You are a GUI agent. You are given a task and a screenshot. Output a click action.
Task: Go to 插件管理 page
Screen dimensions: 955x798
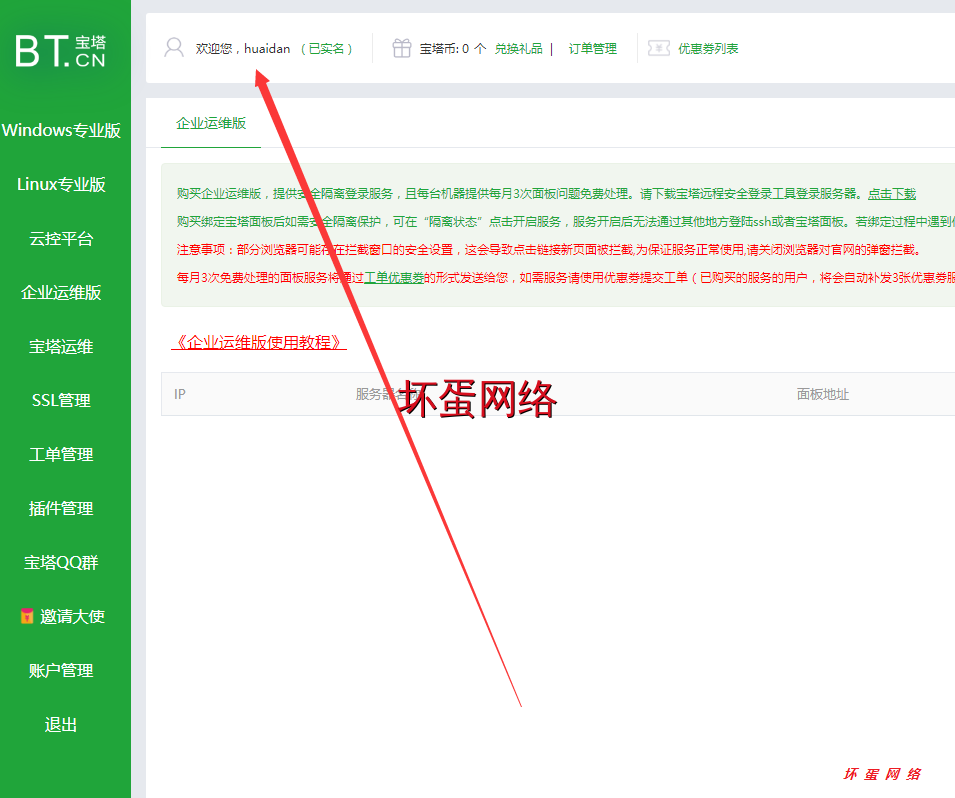tap(61, 509)
